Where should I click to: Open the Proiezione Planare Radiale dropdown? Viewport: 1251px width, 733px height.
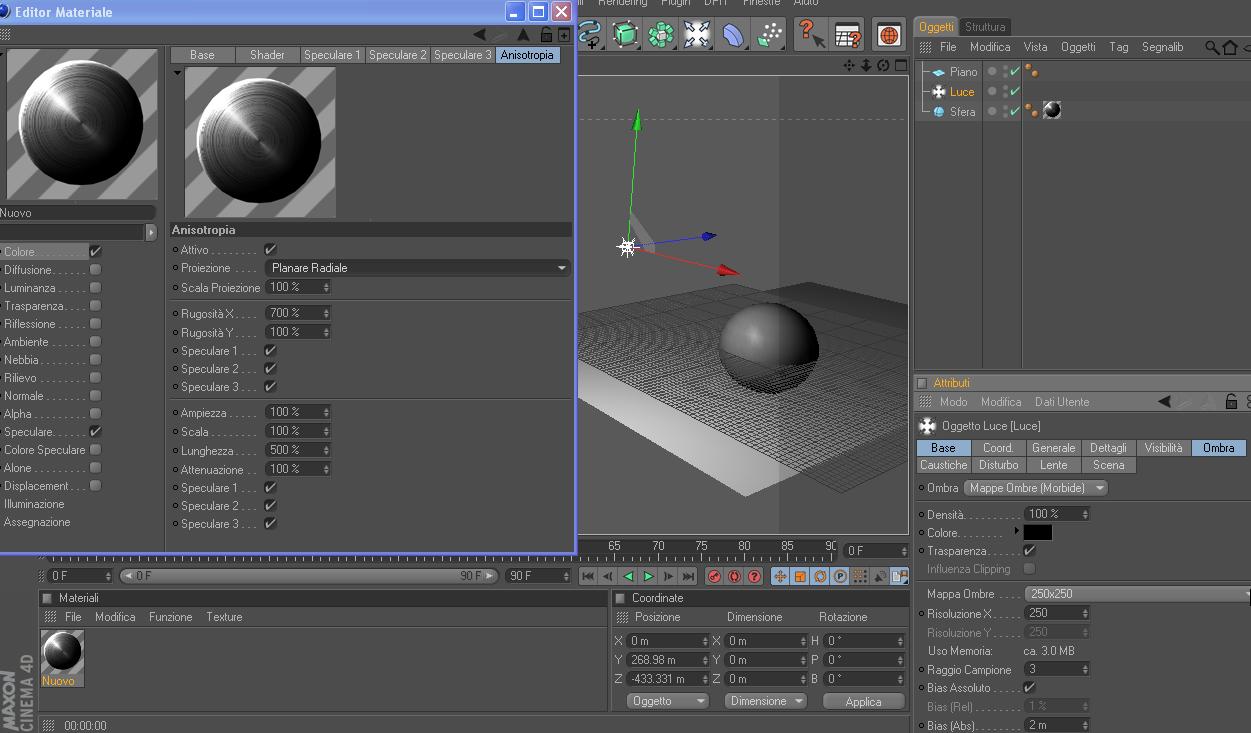(x=417, y=268)
